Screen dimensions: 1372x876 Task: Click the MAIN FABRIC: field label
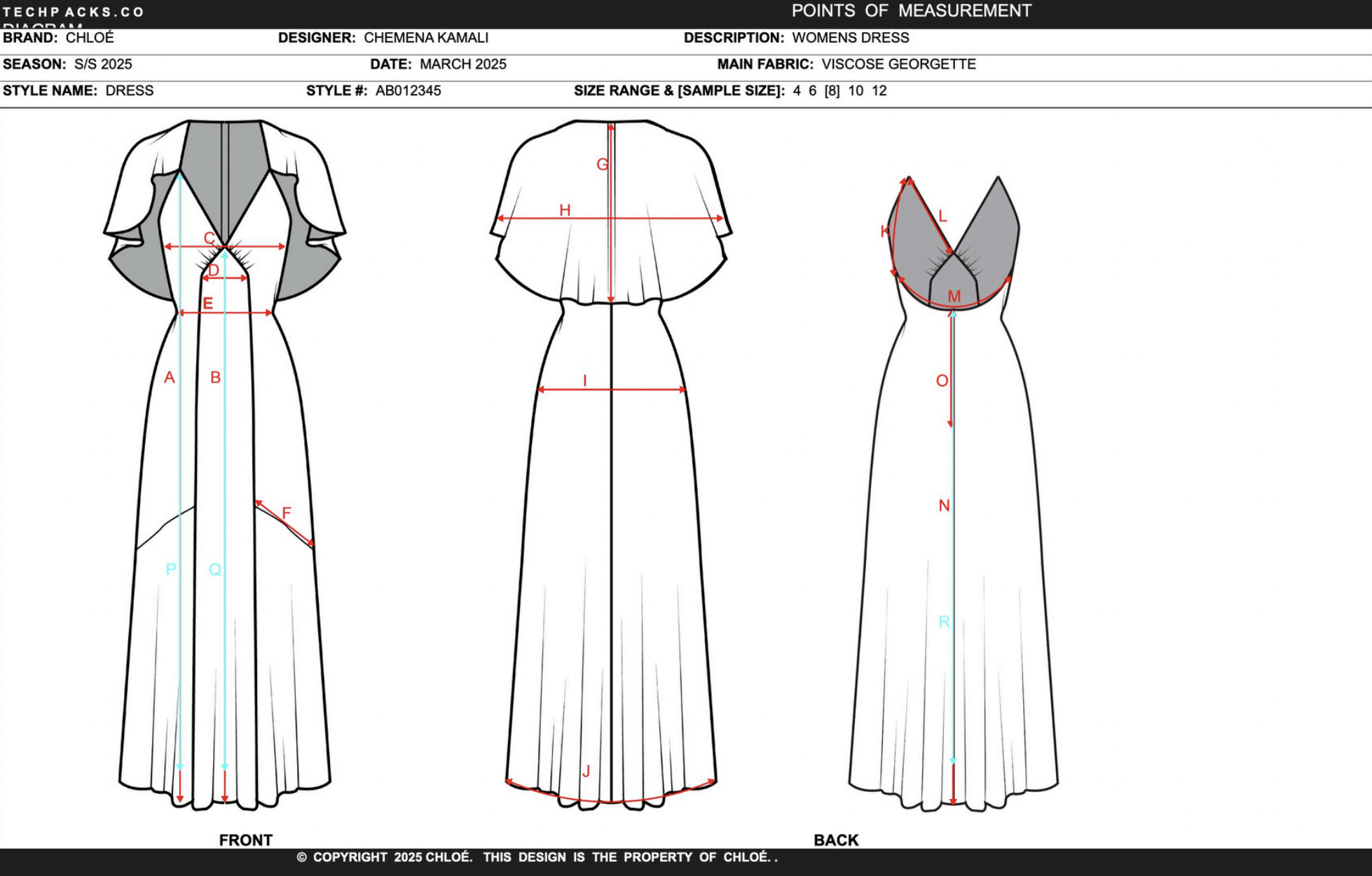click(765, 64)
